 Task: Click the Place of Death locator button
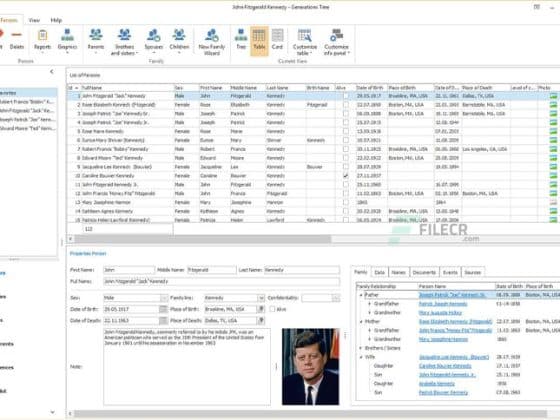(x=261, y=321)
